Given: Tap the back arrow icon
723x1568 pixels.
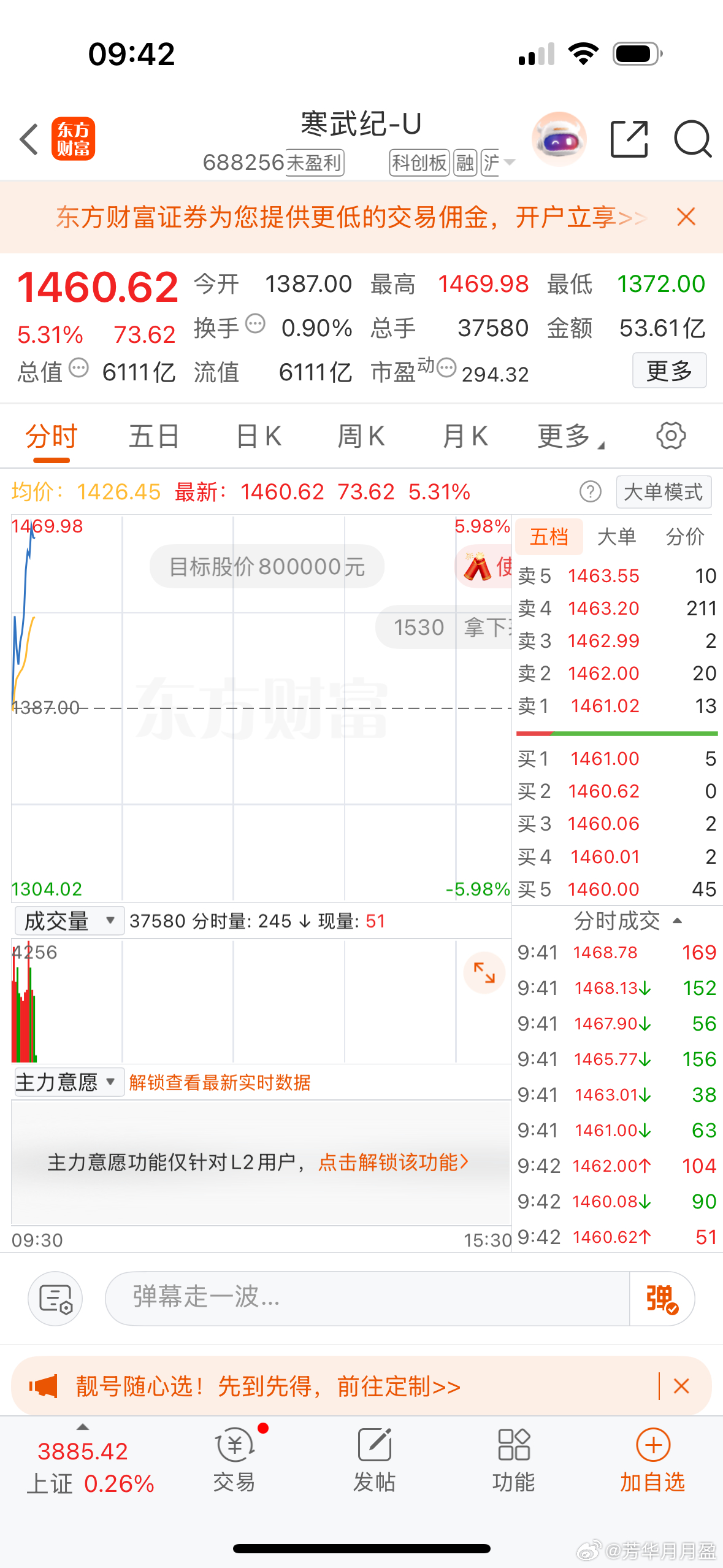Looking at the screenshot, I should point(29,139).
